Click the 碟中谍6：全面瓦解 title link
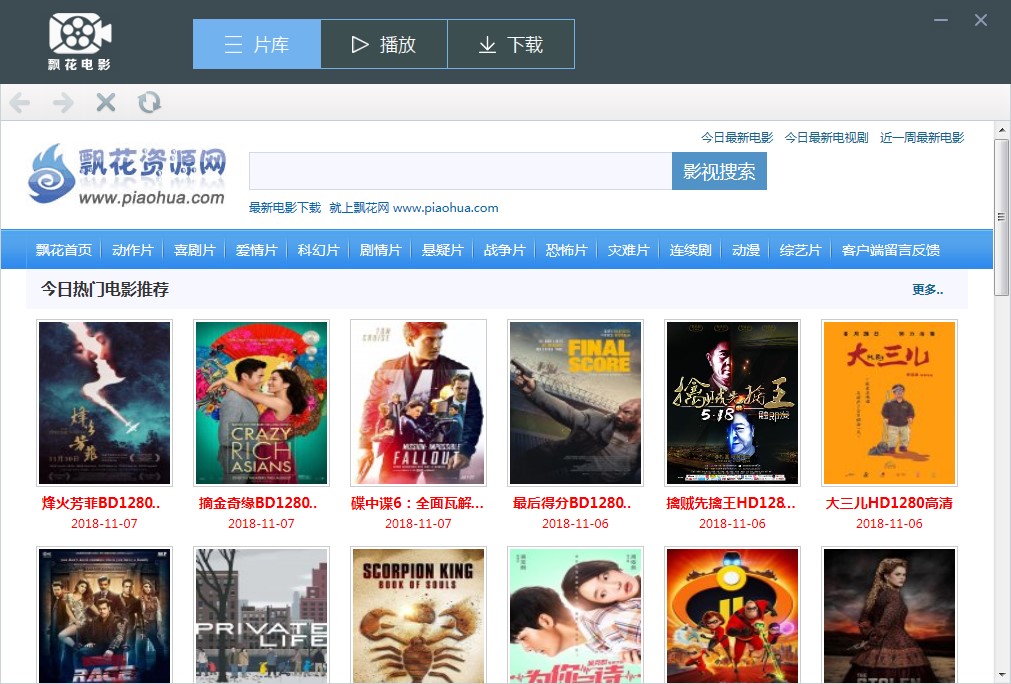 click(417, 503)
